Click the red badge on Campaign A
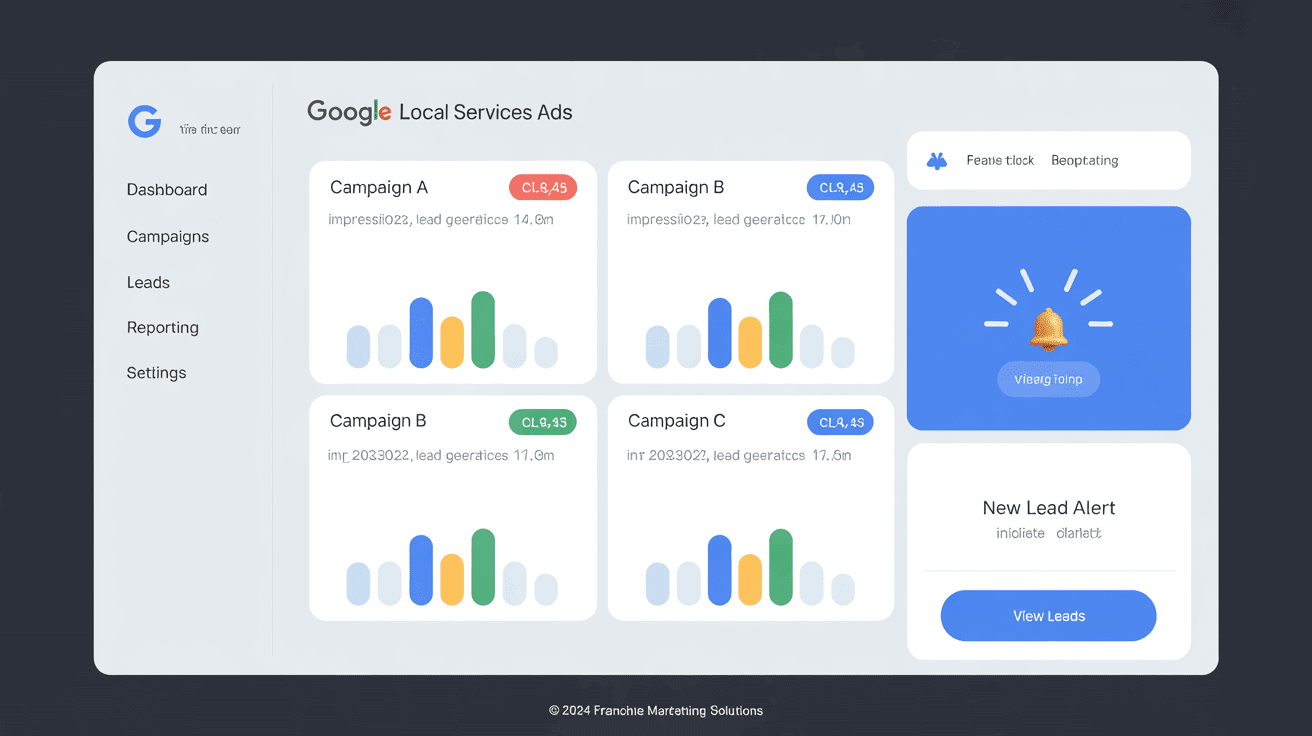1312x736 pixels. pos(543,187)
